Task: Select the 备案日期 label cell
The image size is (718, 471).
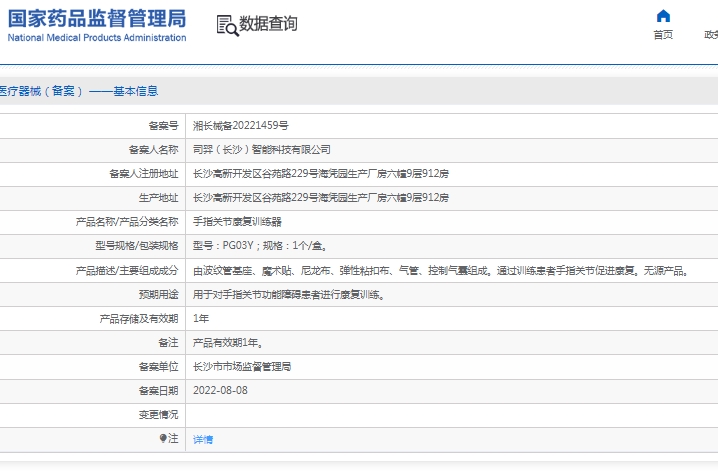Action: pyautogui.click(x=92, y=391)
